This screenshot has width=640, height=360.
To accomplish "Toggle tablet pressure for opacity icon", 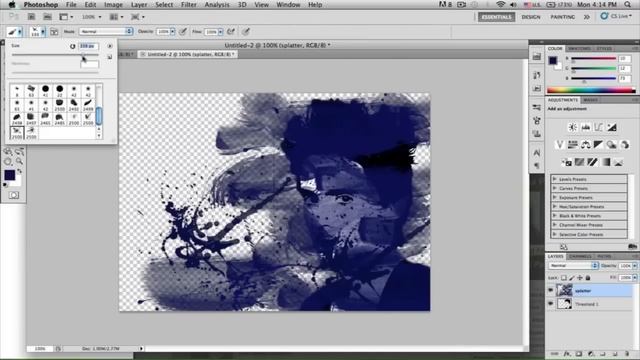I will click(183, 31).
